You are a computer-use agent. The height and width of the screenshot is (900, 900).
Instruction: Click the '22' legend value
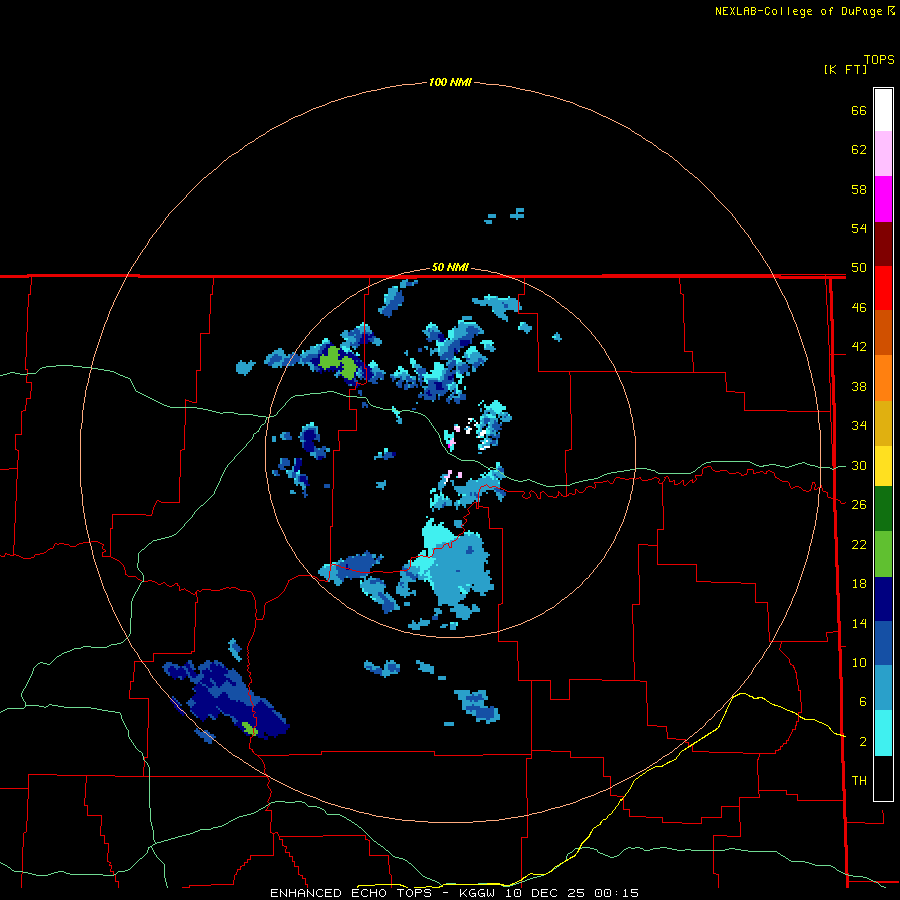coord(859,544)
